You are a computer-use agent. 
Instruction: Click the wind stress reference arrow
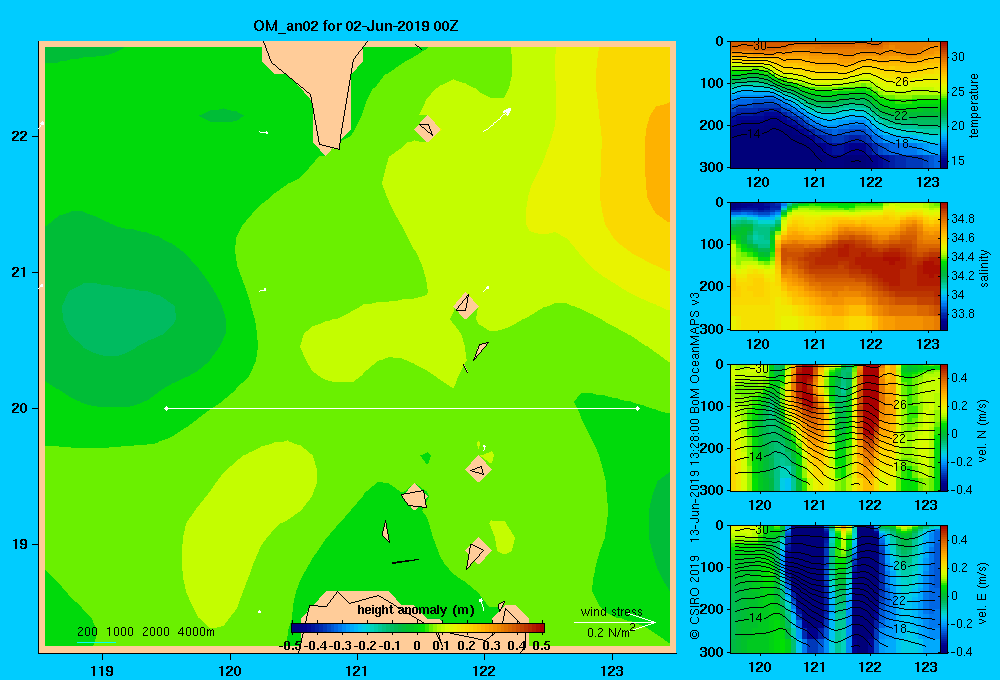[x=615, y=623]
